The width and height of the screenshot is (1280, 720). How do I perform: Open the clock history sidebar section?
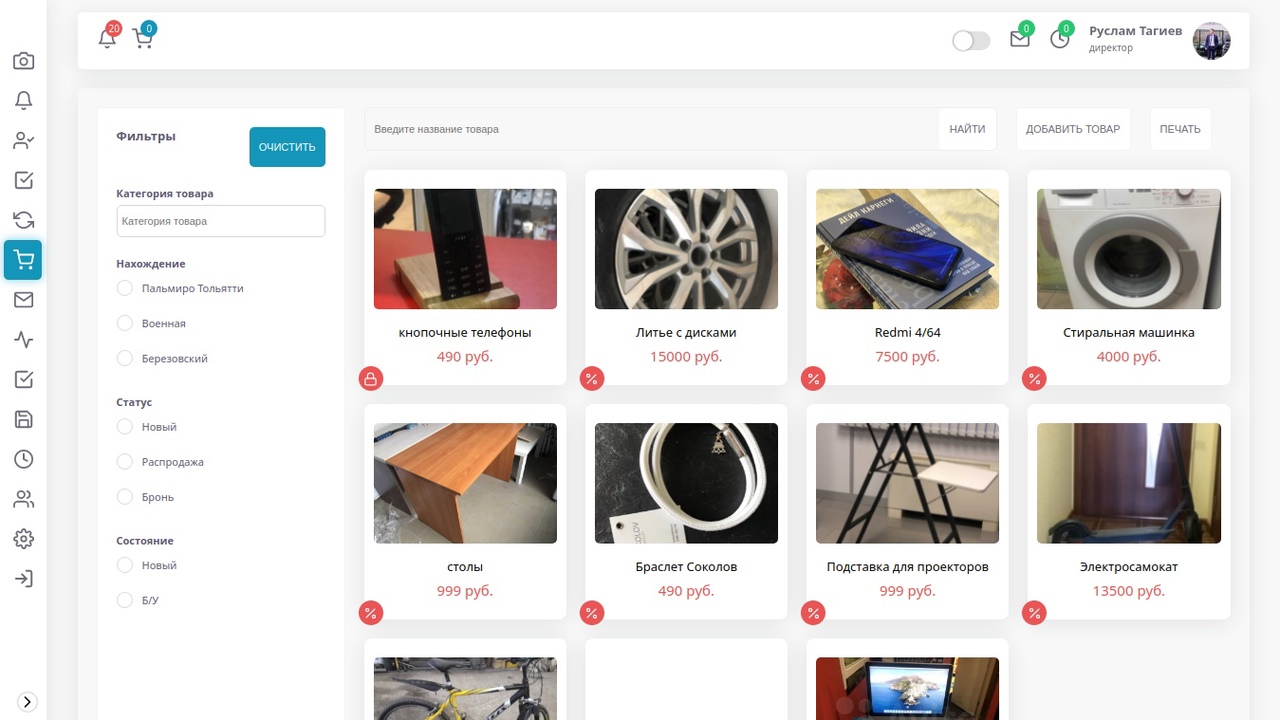tap(24, 459)
